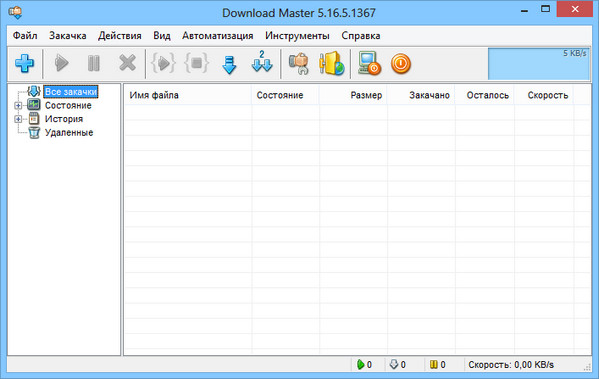Click the single blue down arrow speed icon
The height and width of the screenshot is (379, 599).
pyautogui.click(x=229, y=65)
